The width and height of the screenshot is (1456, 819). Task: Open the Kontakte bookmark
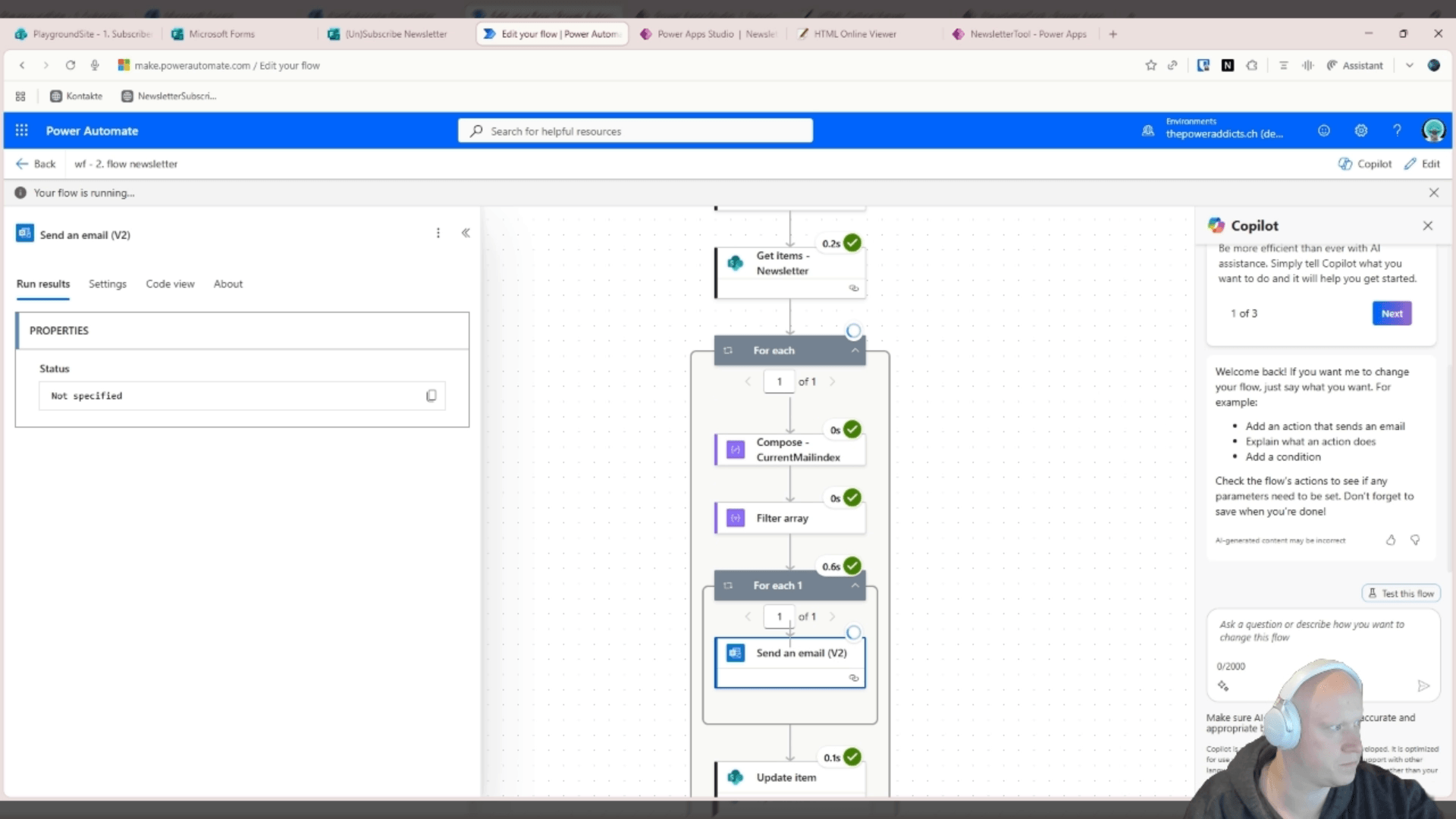(x=76, y=96)
